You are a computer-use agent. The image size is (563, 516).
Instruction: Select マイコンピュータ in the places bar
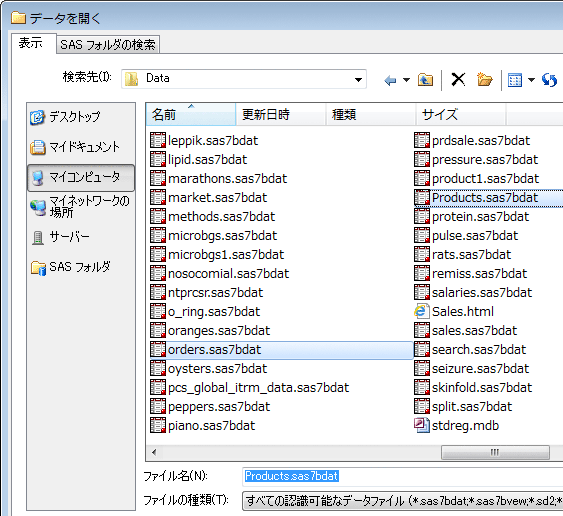click(81, 177)
